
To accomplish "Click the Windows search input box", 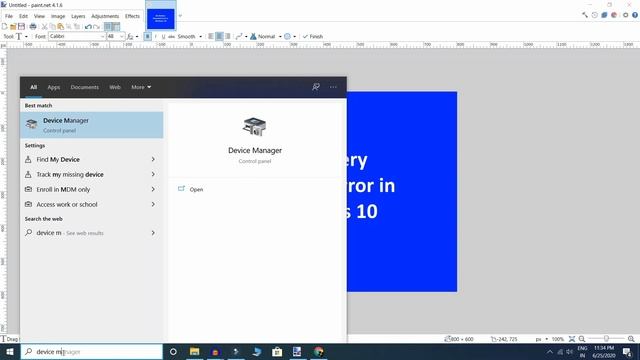I will pos(92,351).
